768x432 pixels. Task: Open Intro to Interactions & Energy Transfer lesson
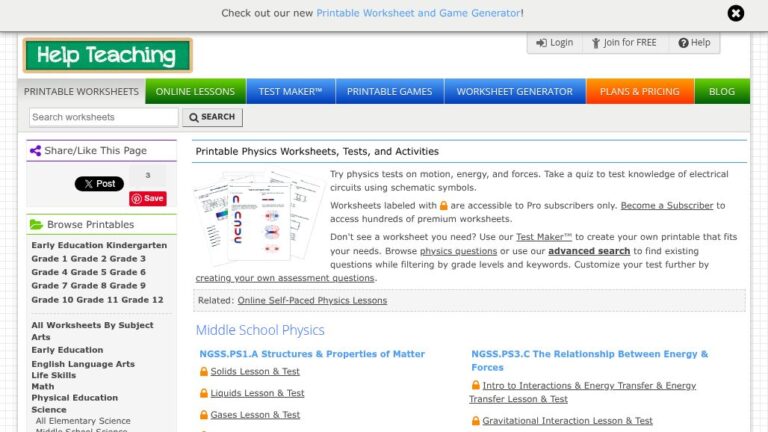point(582,392)
